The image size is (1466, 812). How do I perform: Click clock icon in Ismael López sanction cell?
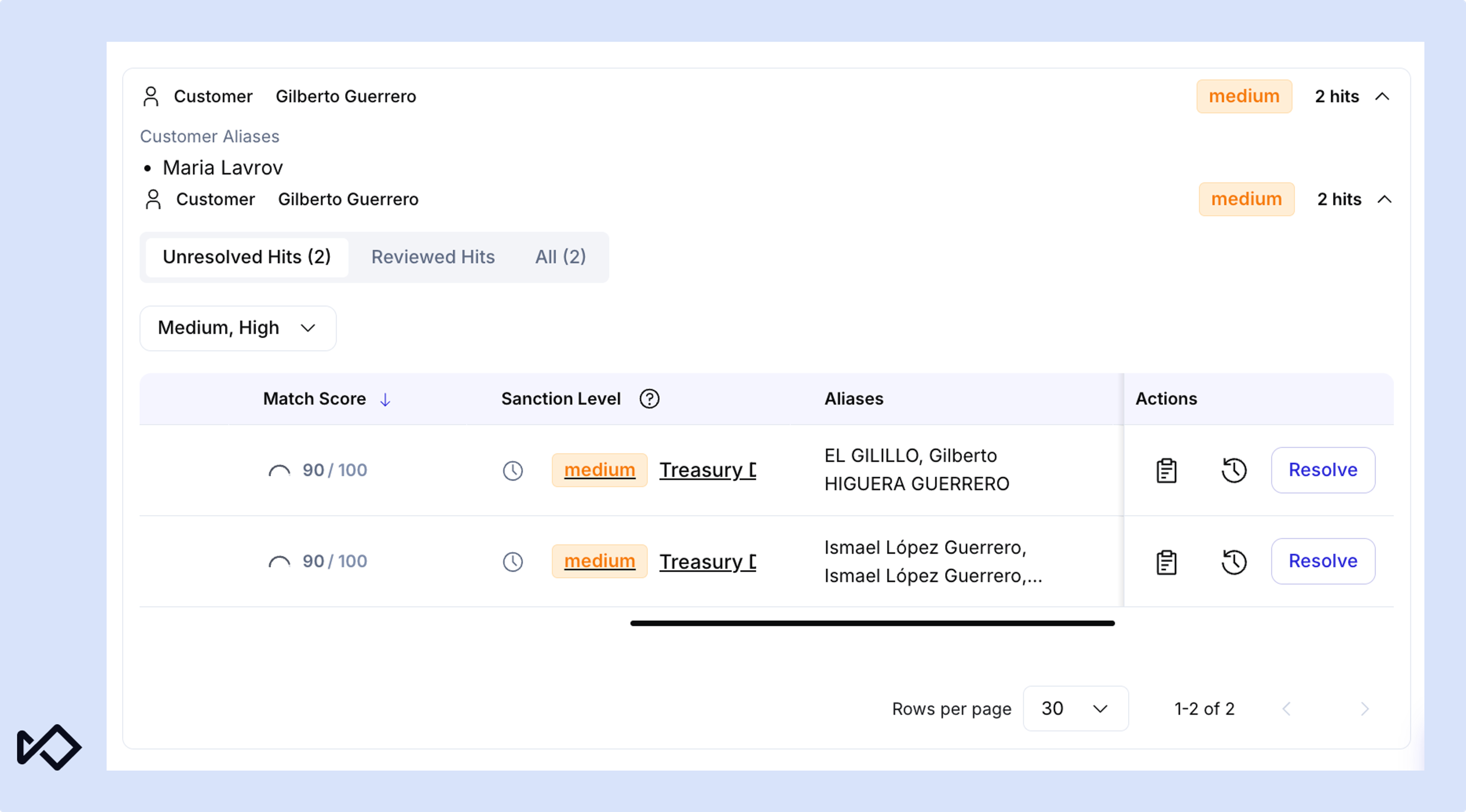pos(513,562)
